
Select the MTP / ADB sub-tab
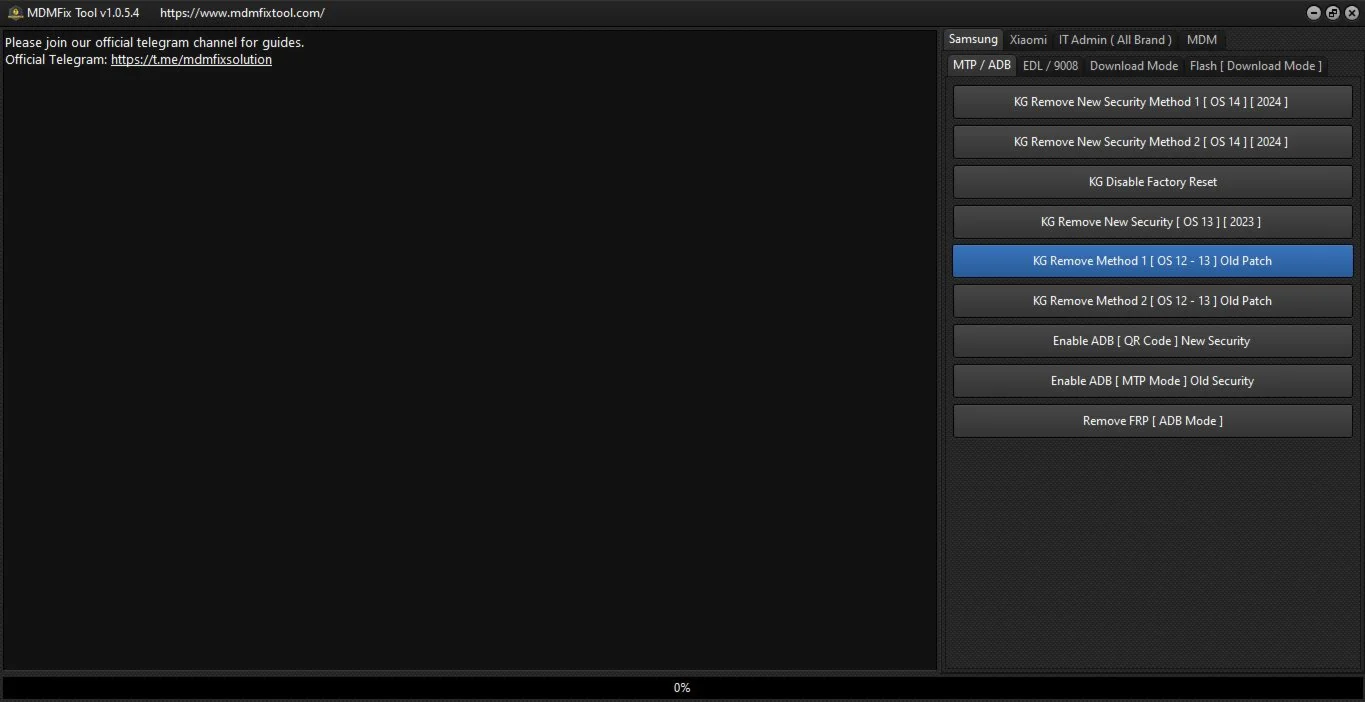tap(982, 65)
